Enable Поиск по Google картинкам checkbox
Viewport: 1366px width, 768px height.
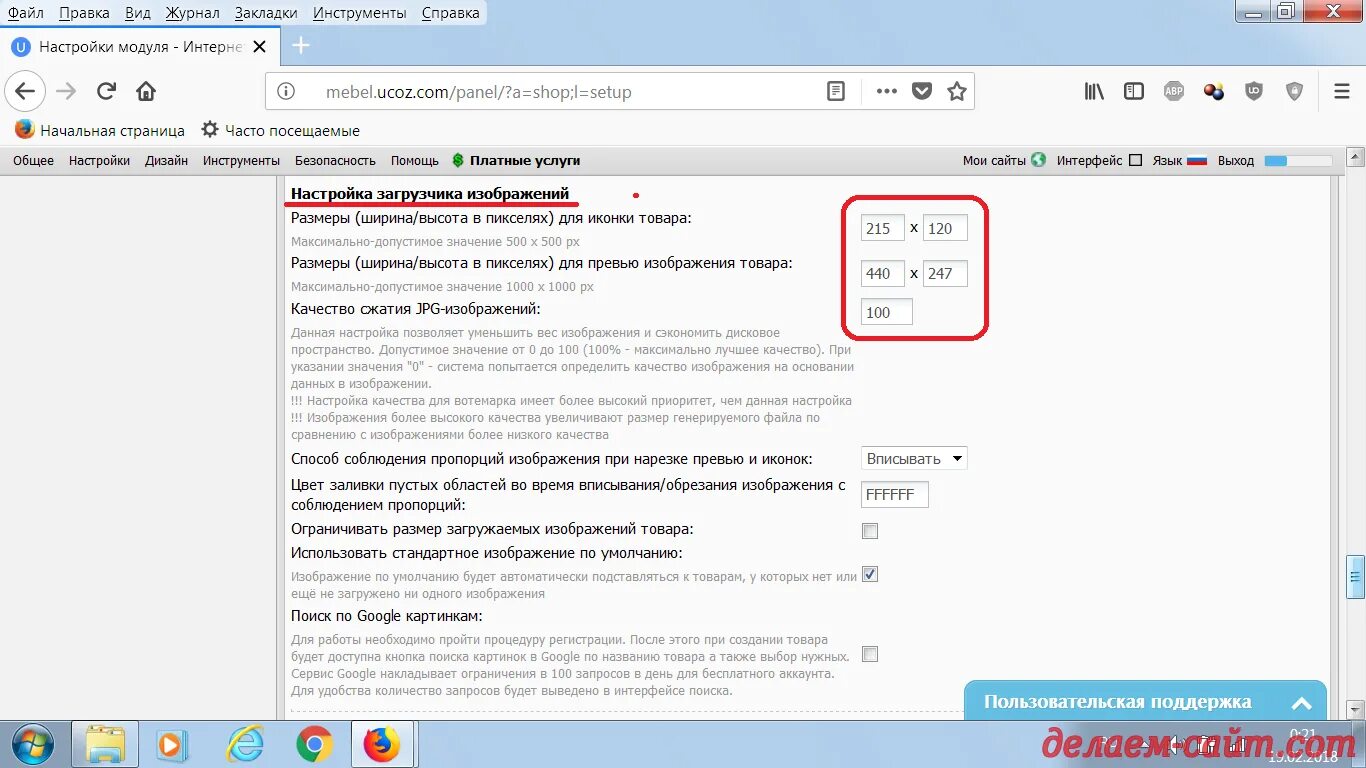click(x=870, y=655)
